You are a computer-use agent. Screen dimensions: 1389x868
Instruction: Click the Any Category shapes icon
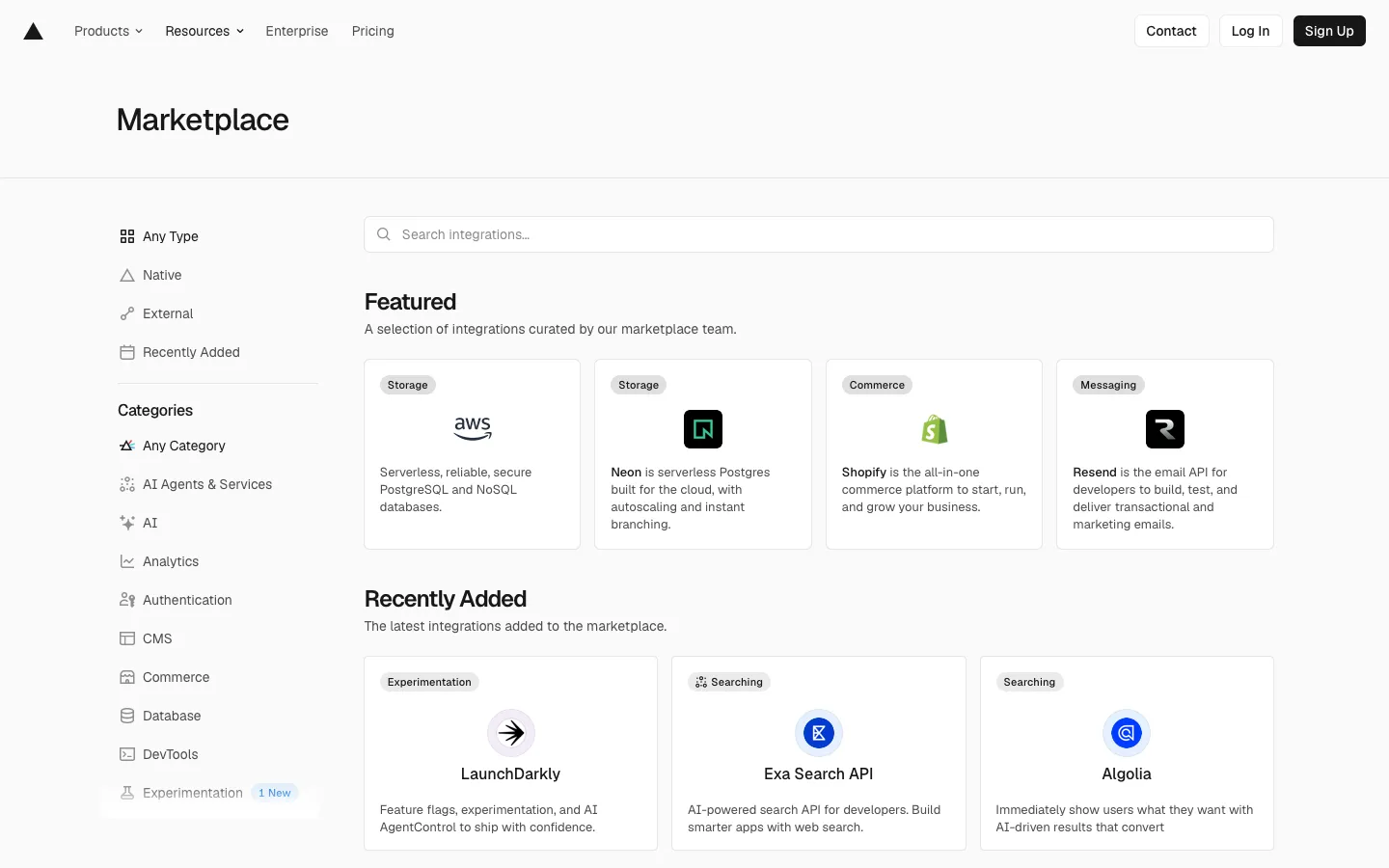tap(127, 446)
